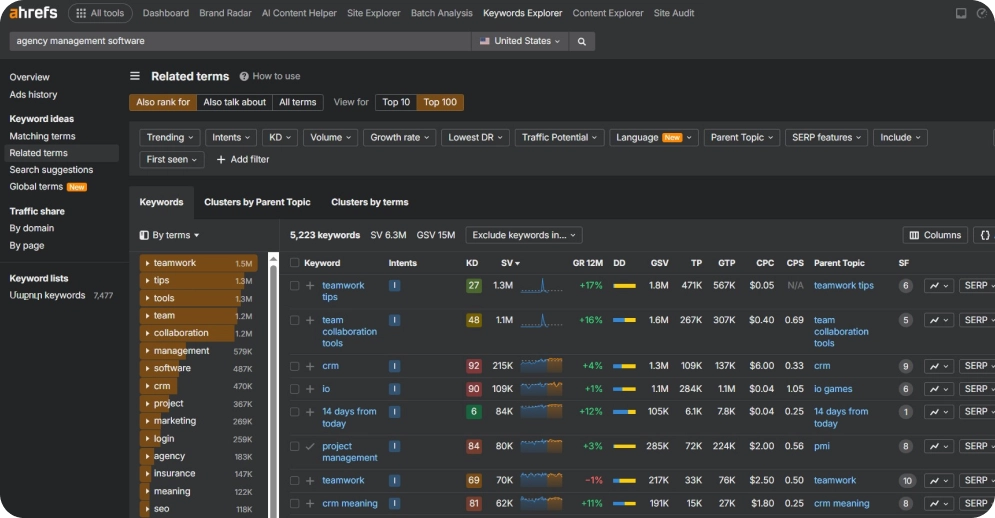Click the Columns button
Image resolution: width=995 pixels, height=518 pixels.
[935, 235]
